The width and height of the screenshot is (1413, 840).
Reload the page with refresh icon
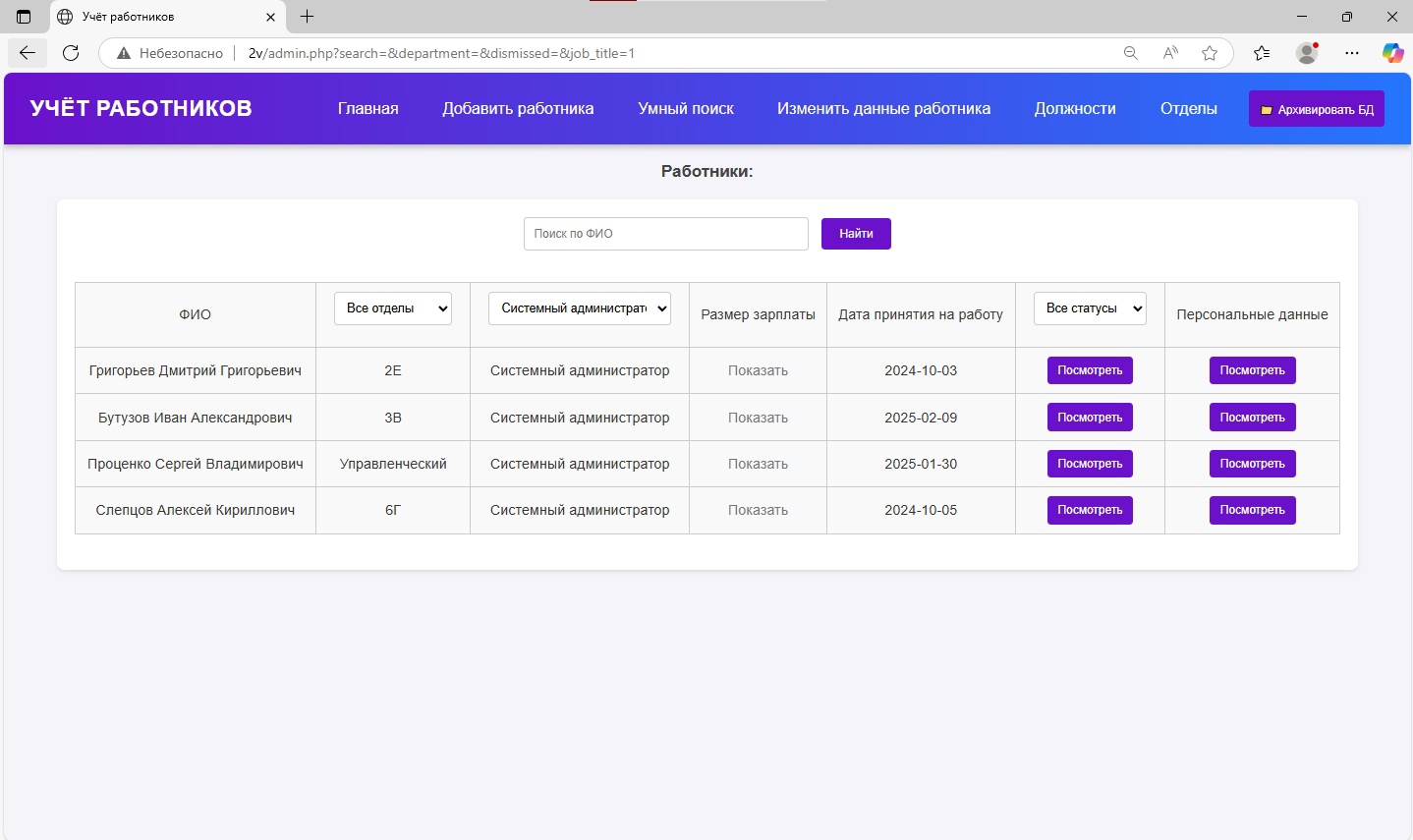click(x=71, y=53)
